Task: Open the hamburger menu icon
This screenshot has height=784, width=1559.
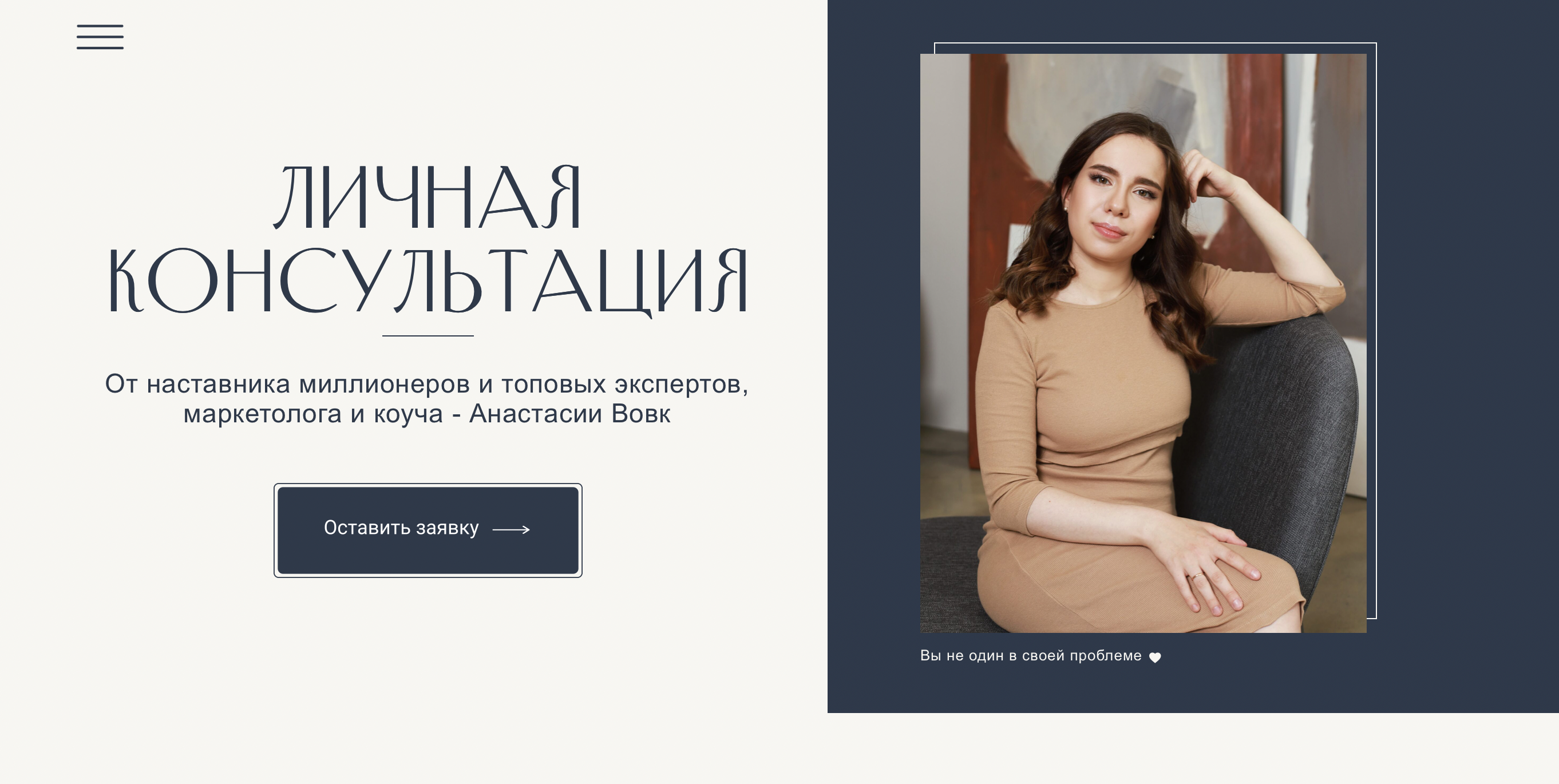Action: point(100,37)
